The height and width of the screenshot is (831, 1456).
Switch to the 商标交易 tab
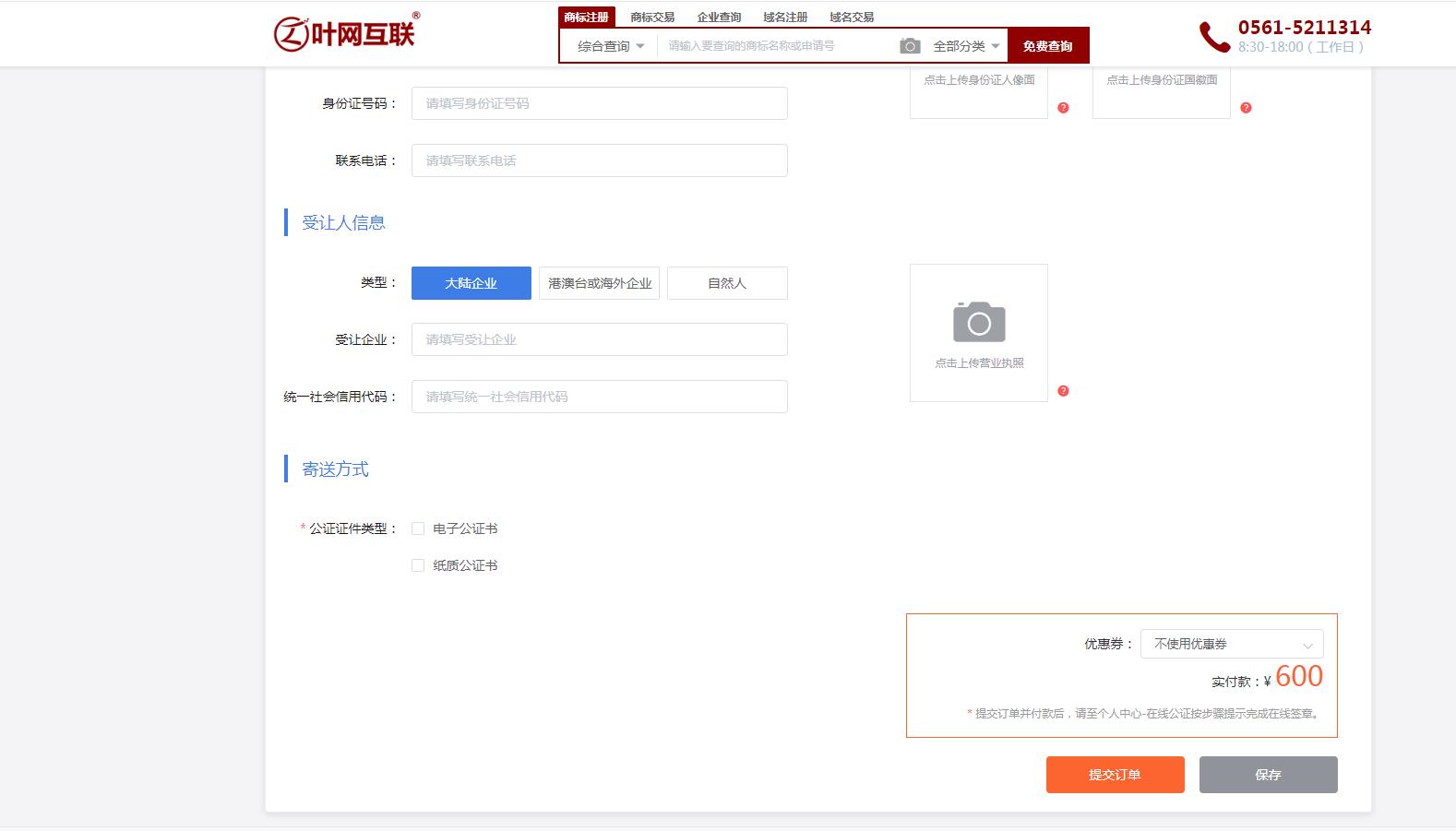point(652,18)
